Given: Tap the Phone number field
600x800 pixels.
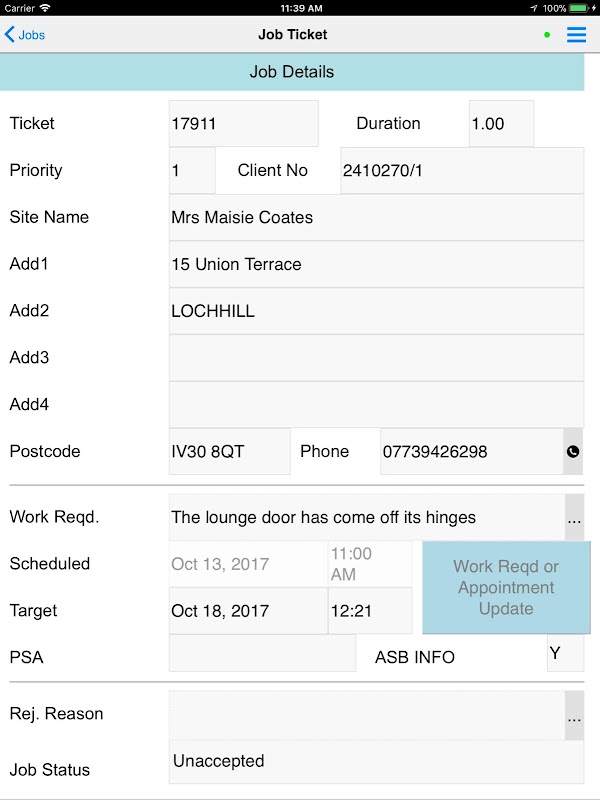Looking at the screenshot, I should pyautogui.click(x=471, y=452).
